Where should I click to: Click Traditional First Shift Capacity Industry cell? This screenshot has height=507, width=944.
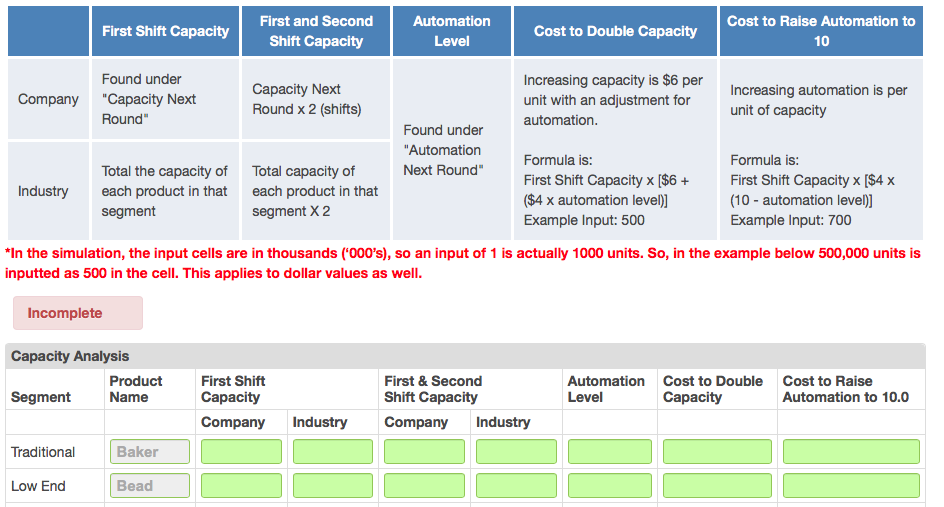(333, 452)
